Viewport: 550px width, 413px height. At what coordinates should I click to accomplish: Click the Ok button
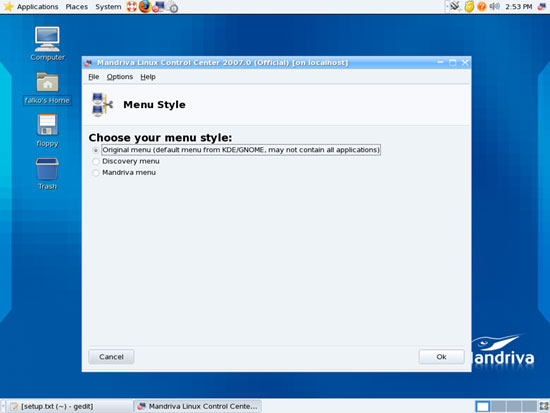tap(442, 357)
